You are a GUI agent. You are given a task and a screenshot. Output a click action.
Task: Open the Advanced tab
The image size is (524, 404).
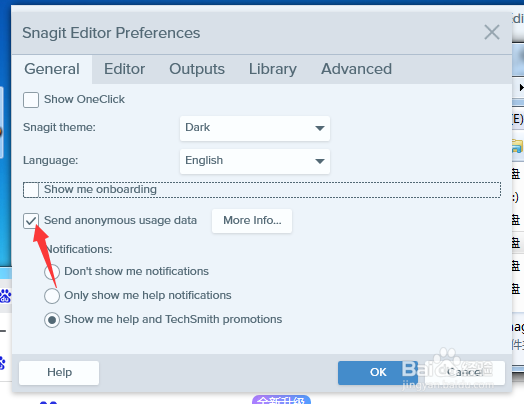tap(356, 69)
